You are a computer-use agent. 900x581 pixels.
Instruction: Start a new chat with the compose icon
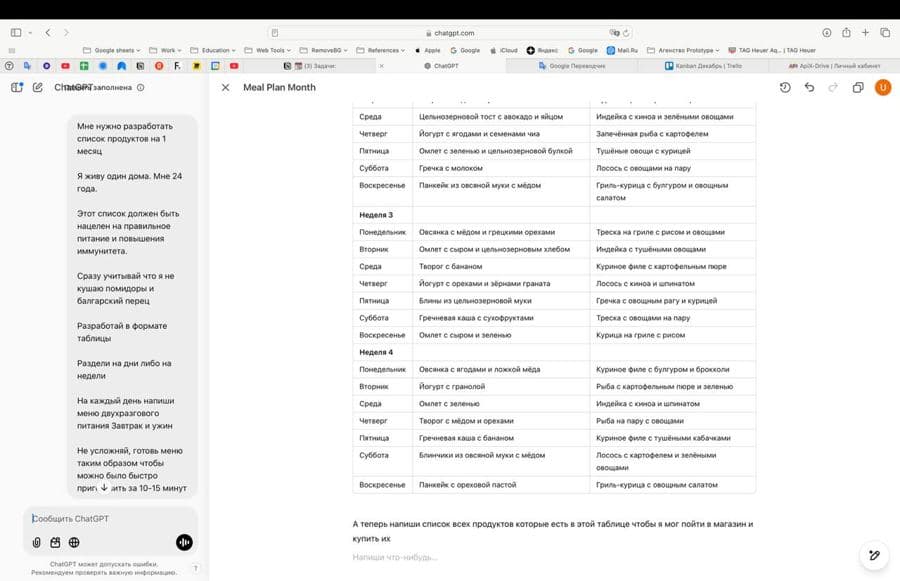(x=38, y=87)
